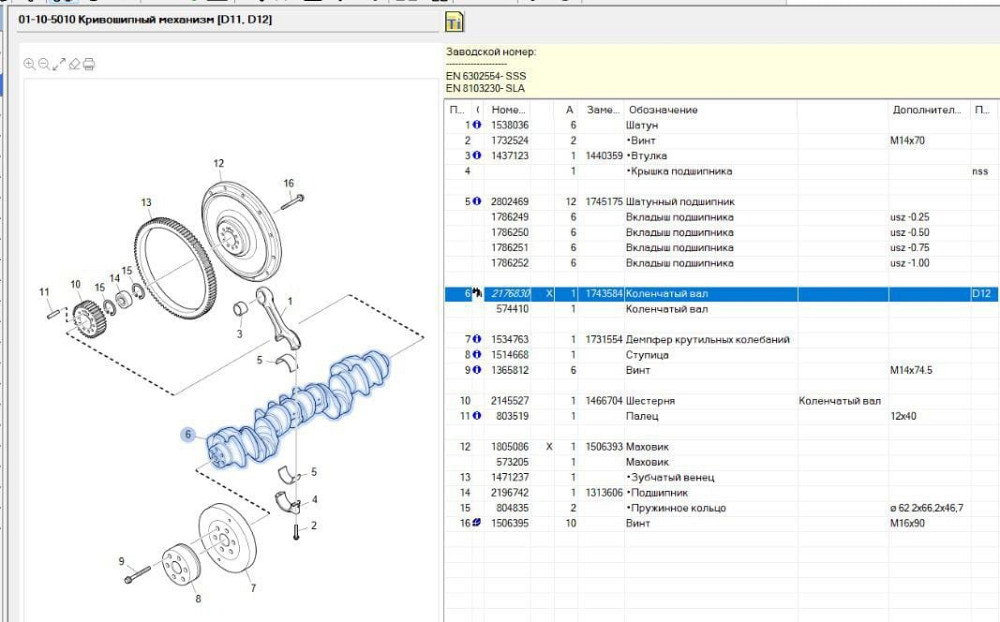Zoom in on the parts diagram
1000x622 pixels.
[x=29, y=65]
